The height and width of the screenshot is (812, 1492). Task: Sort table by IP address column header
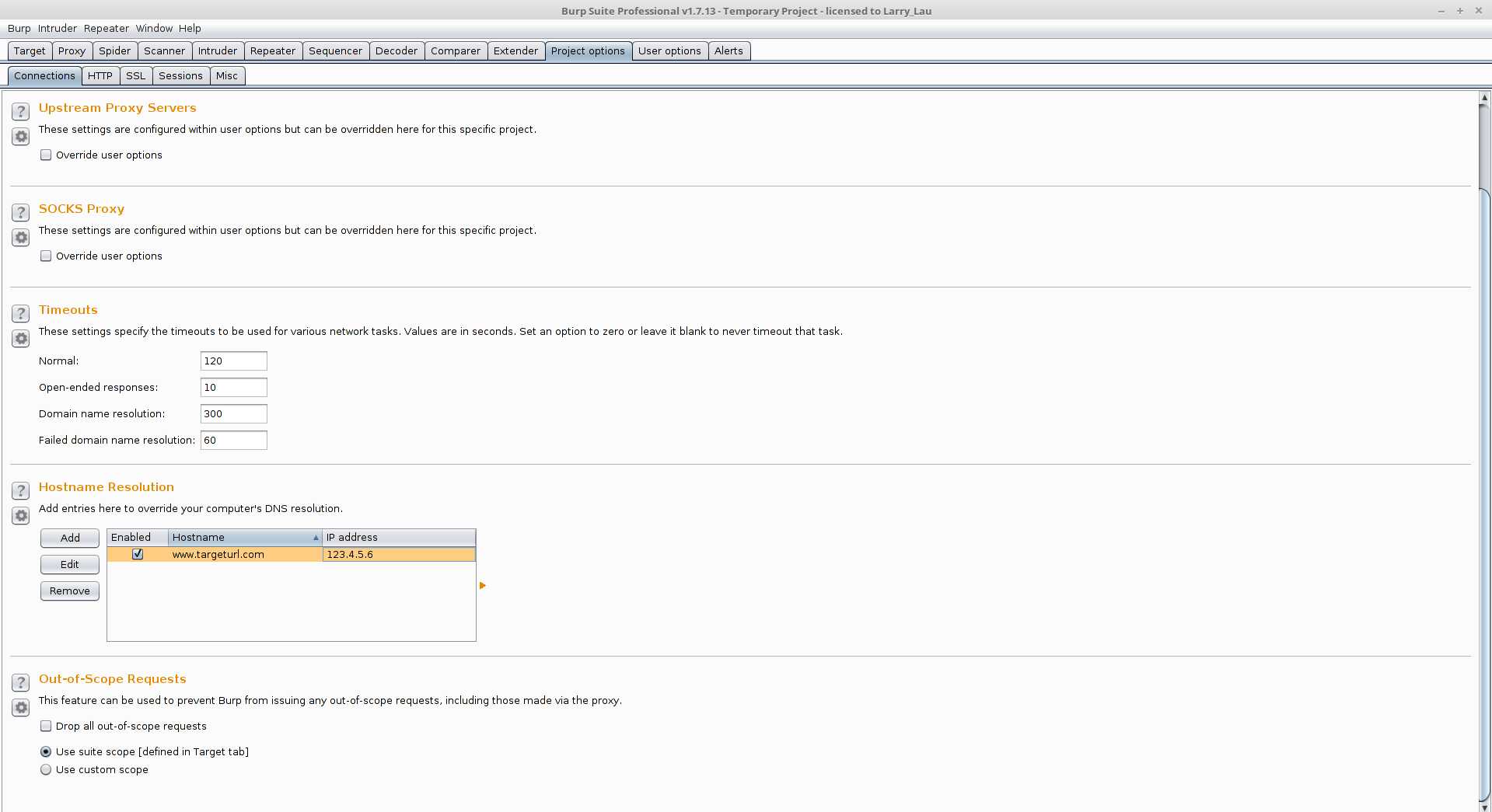click(x=399, y=537)
